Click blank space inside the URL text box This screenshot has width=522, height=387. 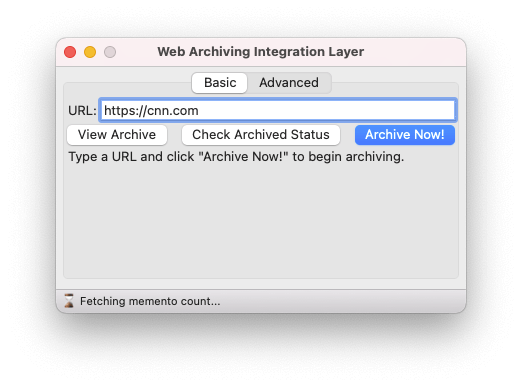[x=327, y=110]
